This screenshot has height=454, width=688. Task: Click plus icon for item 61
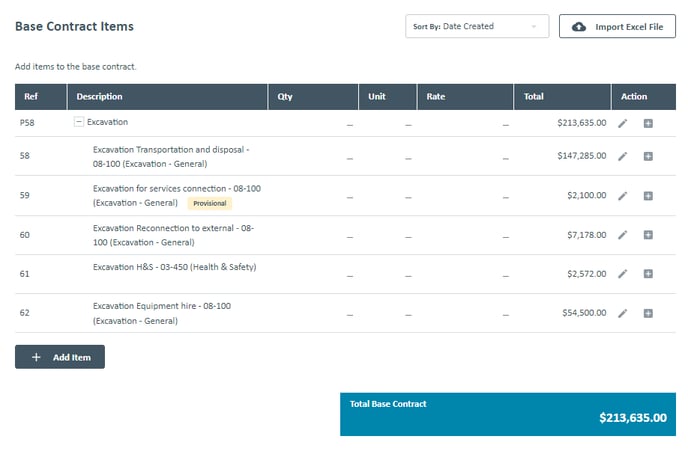[x=648, y=274]
